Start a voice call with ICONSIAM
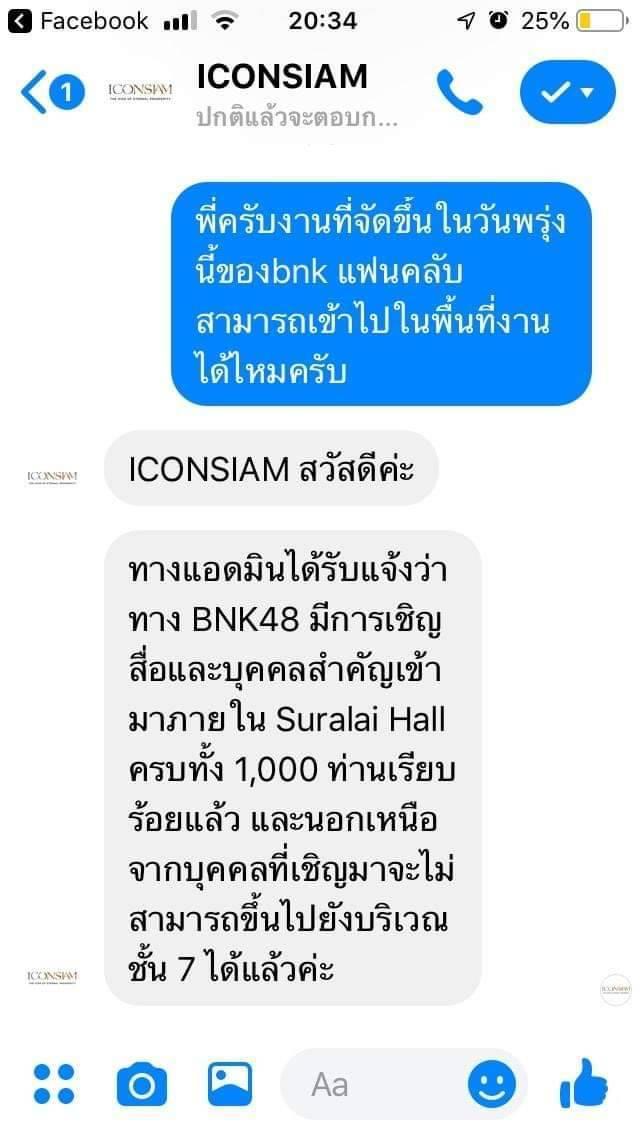The width and height of the screenshot is (640, 1136). (x=460, y=92)
